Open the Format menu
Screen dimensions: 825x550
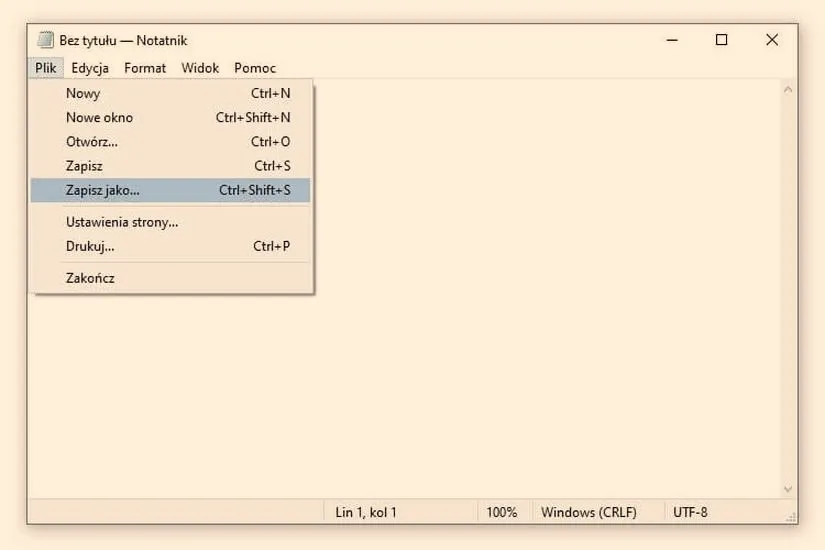click(145, 68)
